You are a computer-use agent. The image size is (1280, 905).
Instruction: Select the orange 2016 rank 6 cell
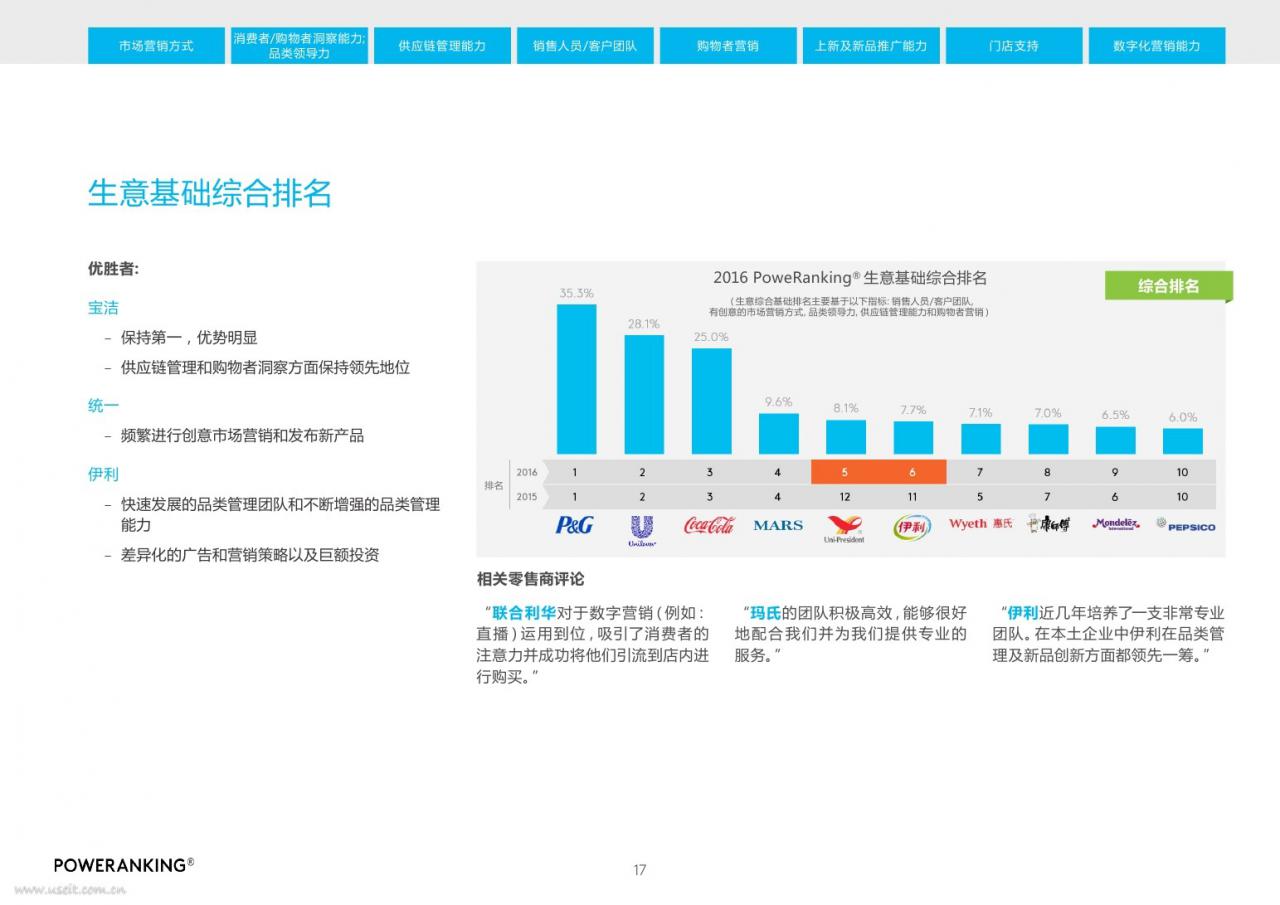(x=912, y=472)
